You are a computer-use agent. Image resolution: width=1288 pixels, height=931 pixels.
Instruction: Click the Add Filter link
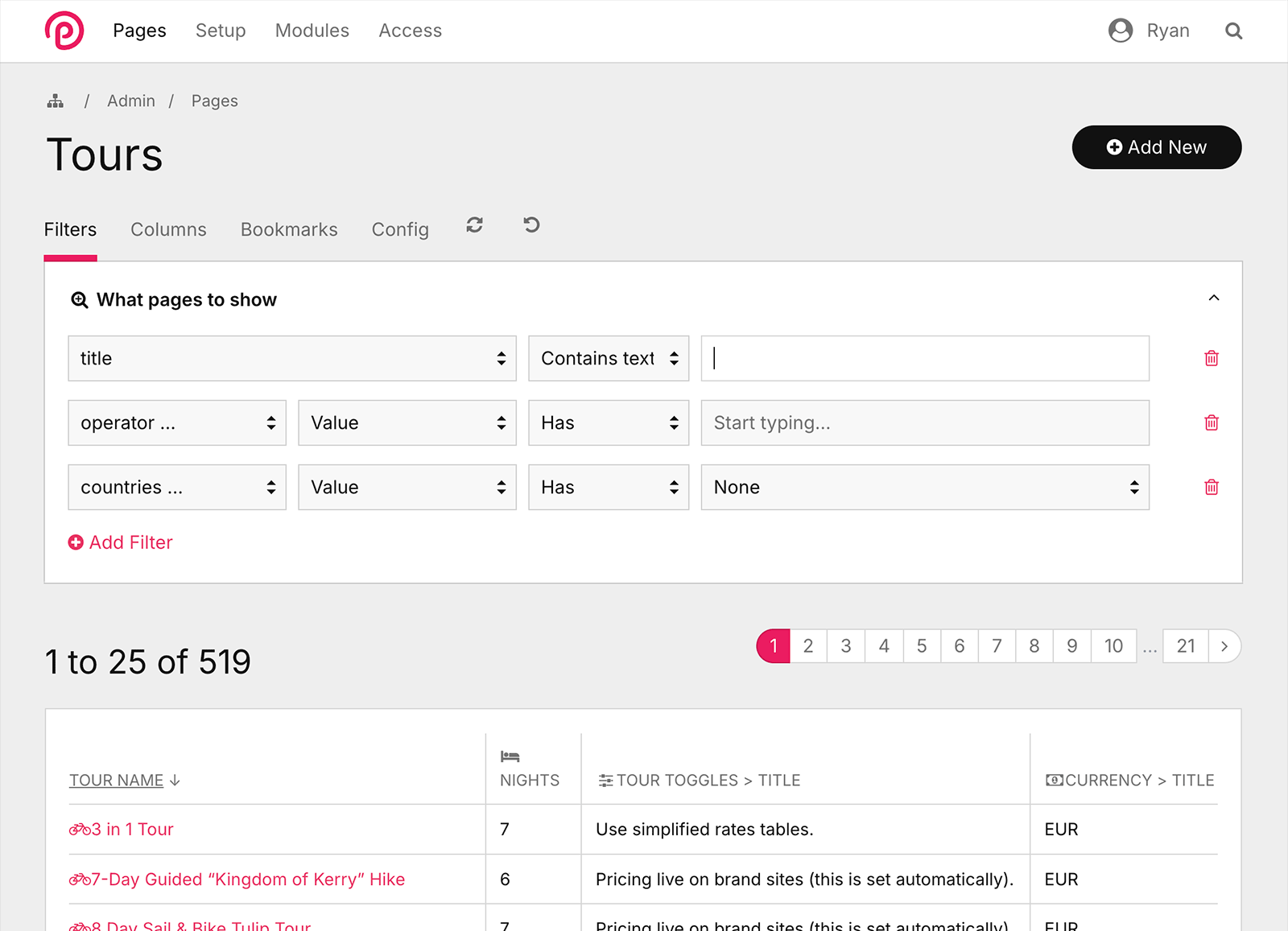[x=121, y=542]
